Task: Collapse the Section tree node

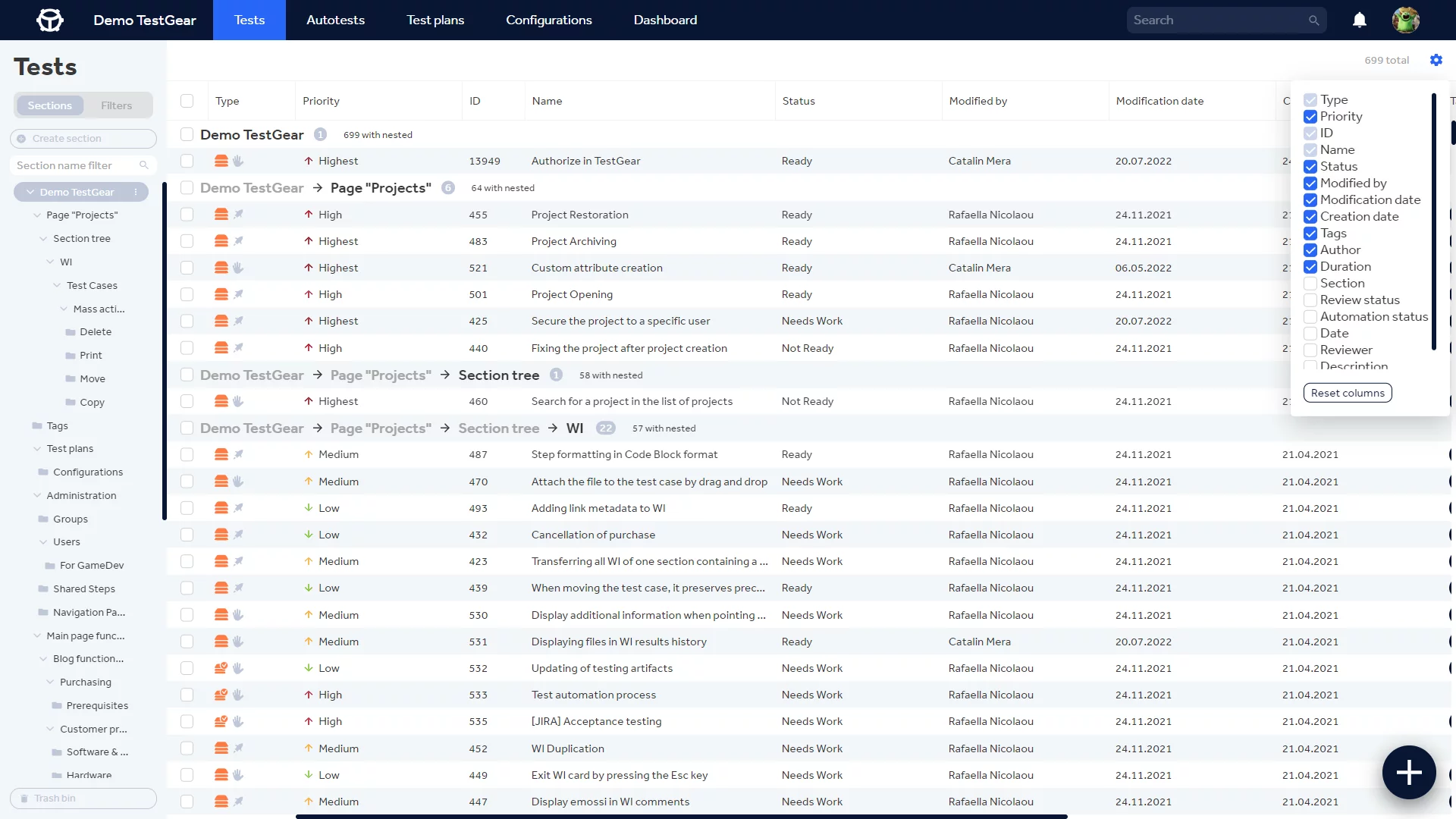Action: [43, 239]
